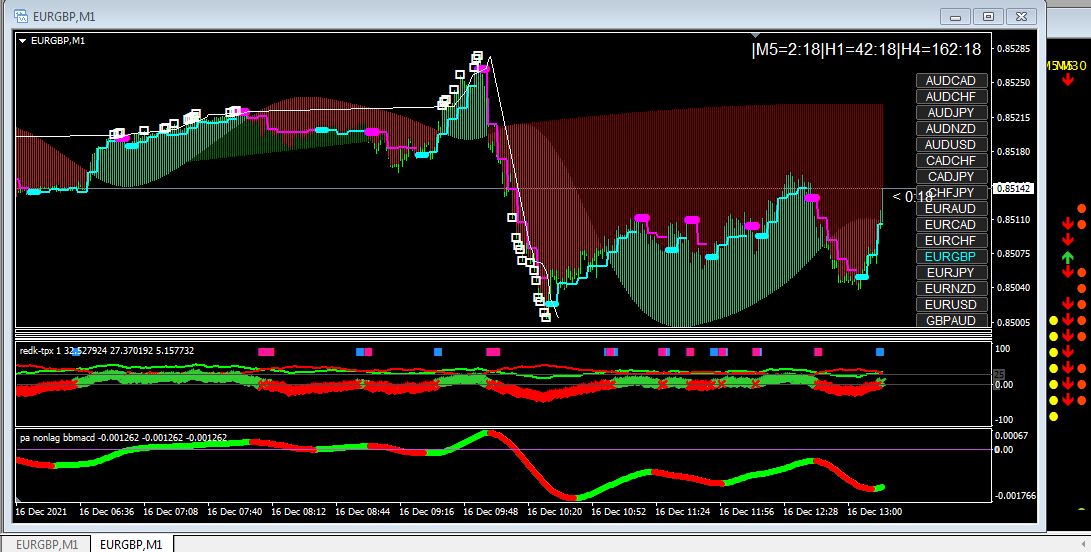This screenshot has height=552, width=1091.
Task: Click the top red down arrow under M30
Action: click(x=1068, y=80)
